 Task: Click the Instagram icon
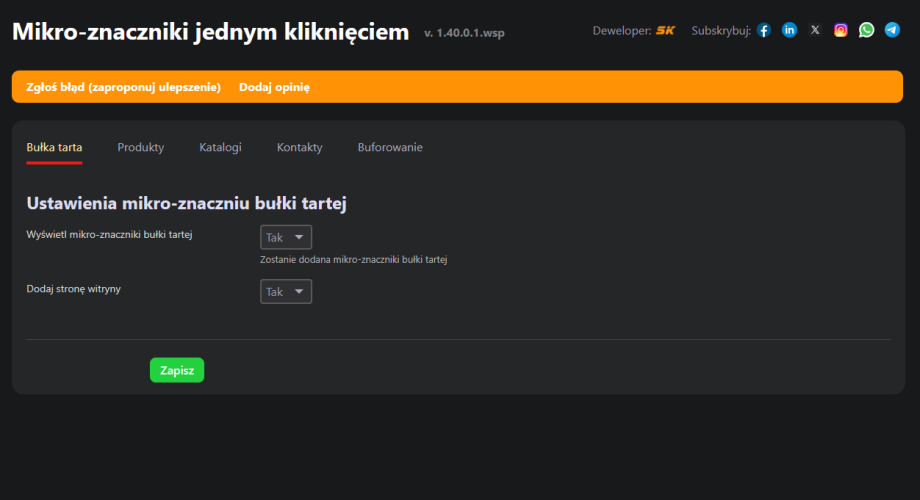point(841,30)
